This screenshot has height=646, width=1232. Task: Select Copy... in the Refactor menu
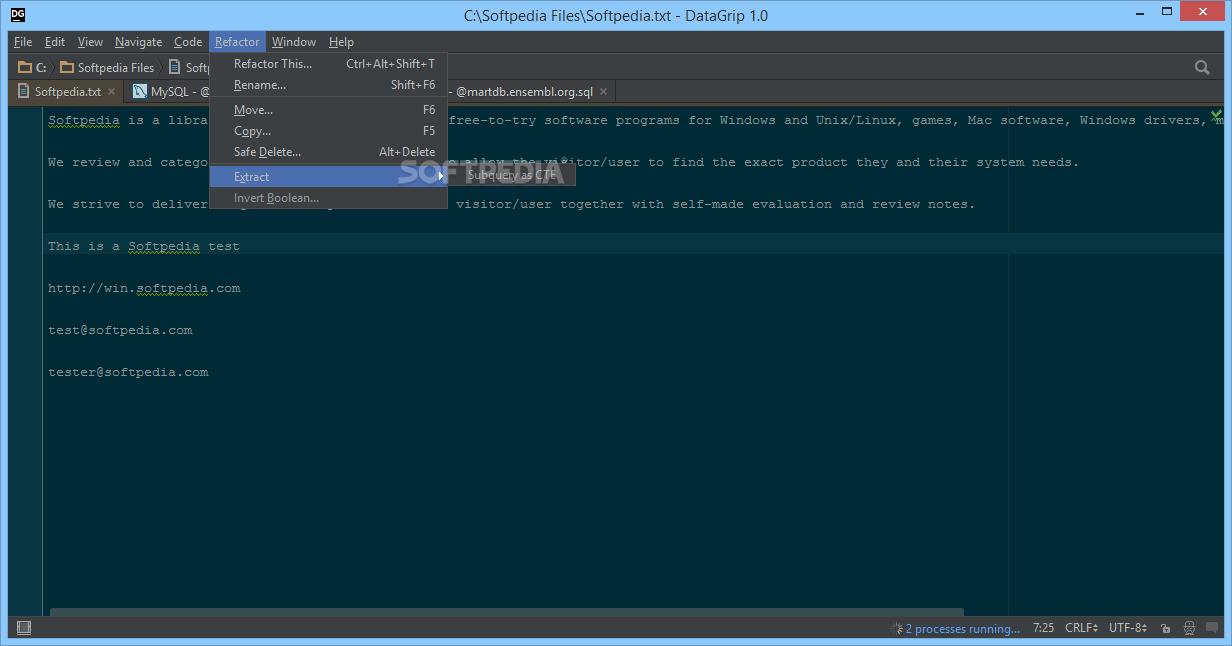click(x=328, y=131)
